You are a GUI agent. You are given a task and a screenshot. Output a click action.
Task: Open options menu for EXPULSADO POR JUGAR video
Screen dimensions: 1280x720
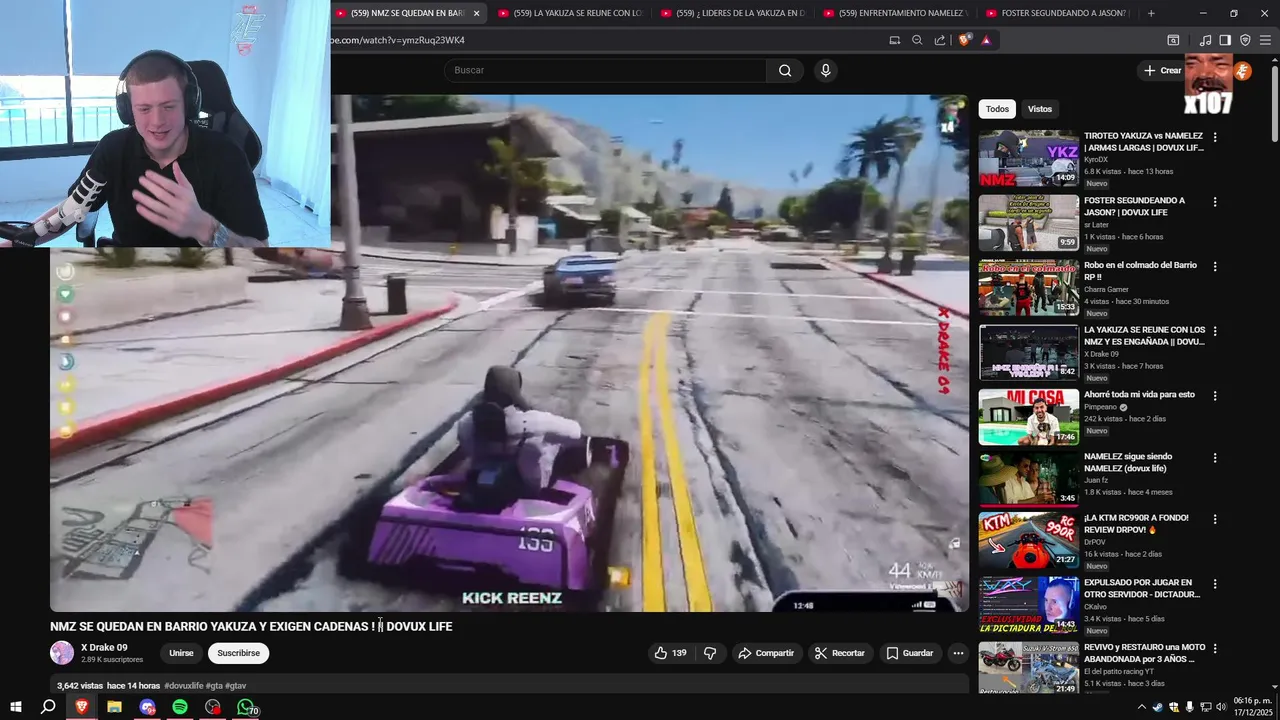click(x=1215, y=584)
